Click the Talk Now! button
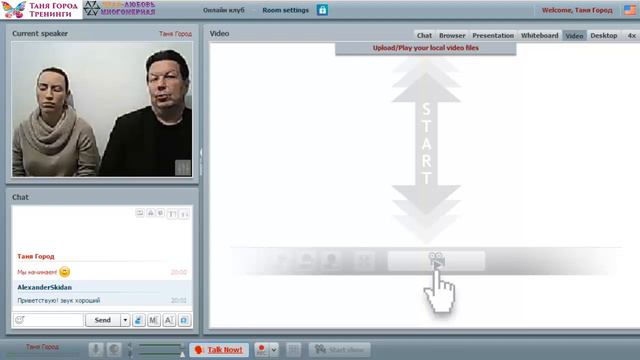The image size is (640, 360). coord(219,350)
